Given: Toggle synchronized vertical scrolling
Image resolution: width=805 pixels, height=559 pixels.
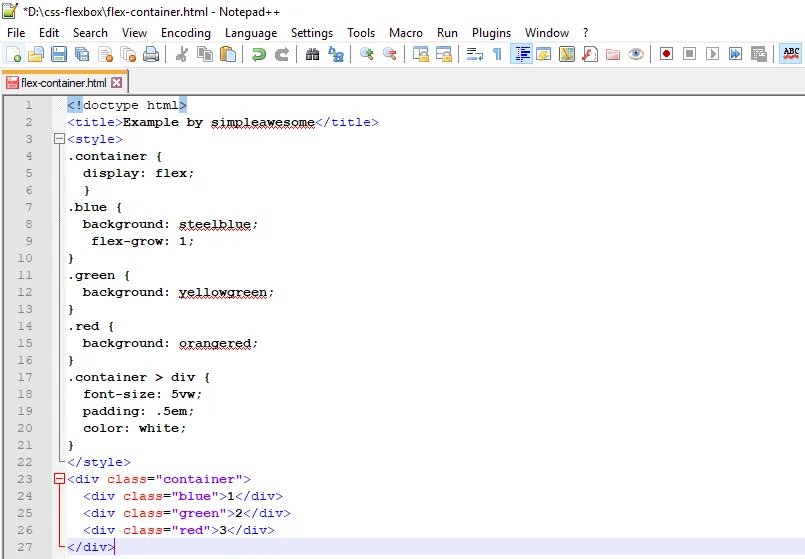Looking at the screenshot, I should pyautogui.click(x=420, y=54).
